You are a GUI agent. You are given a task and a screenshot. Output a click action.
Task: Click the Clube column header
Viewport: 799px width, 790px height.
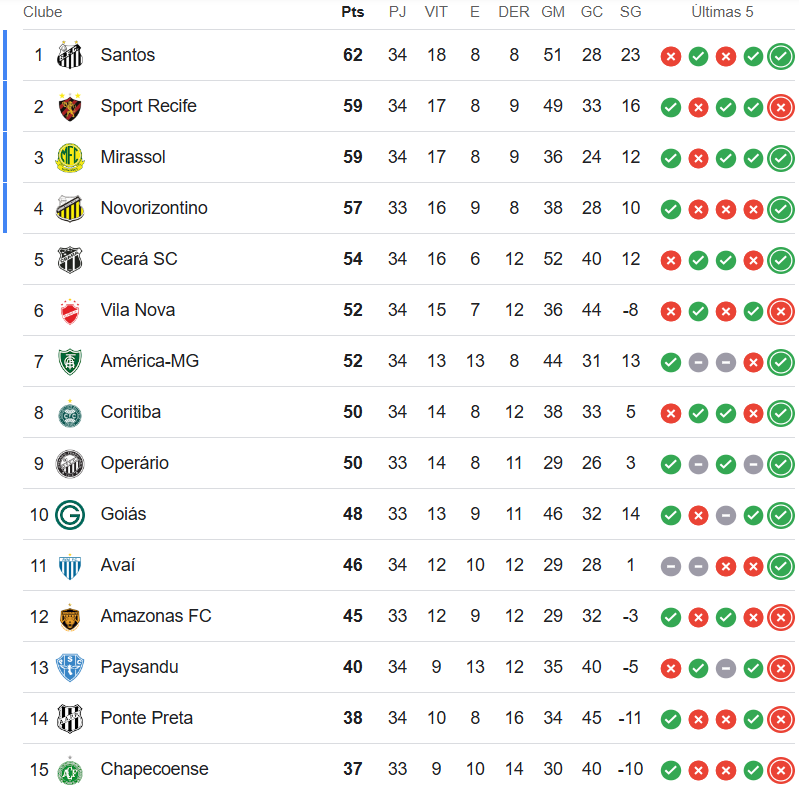42,12
